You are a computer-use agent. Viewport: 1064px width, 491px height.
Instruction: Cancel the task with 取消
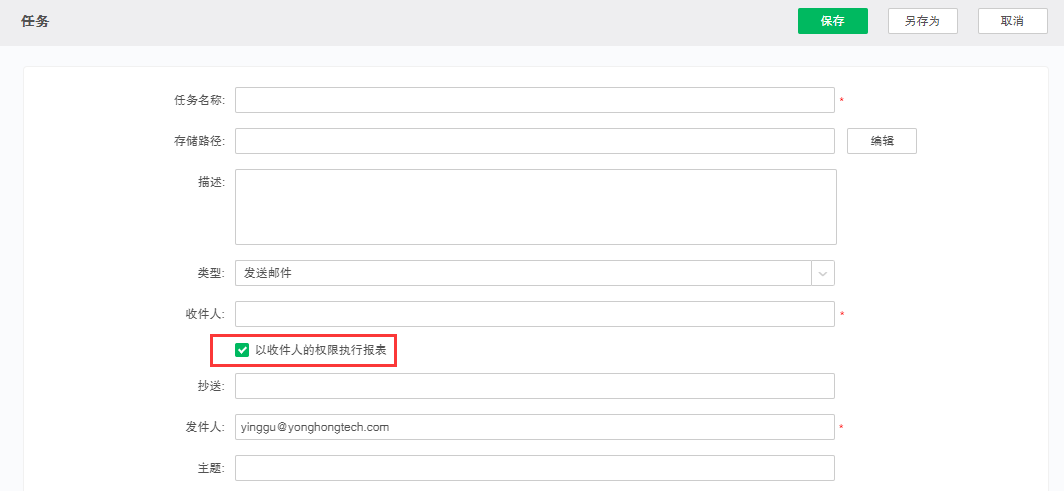coord(1012,21)
